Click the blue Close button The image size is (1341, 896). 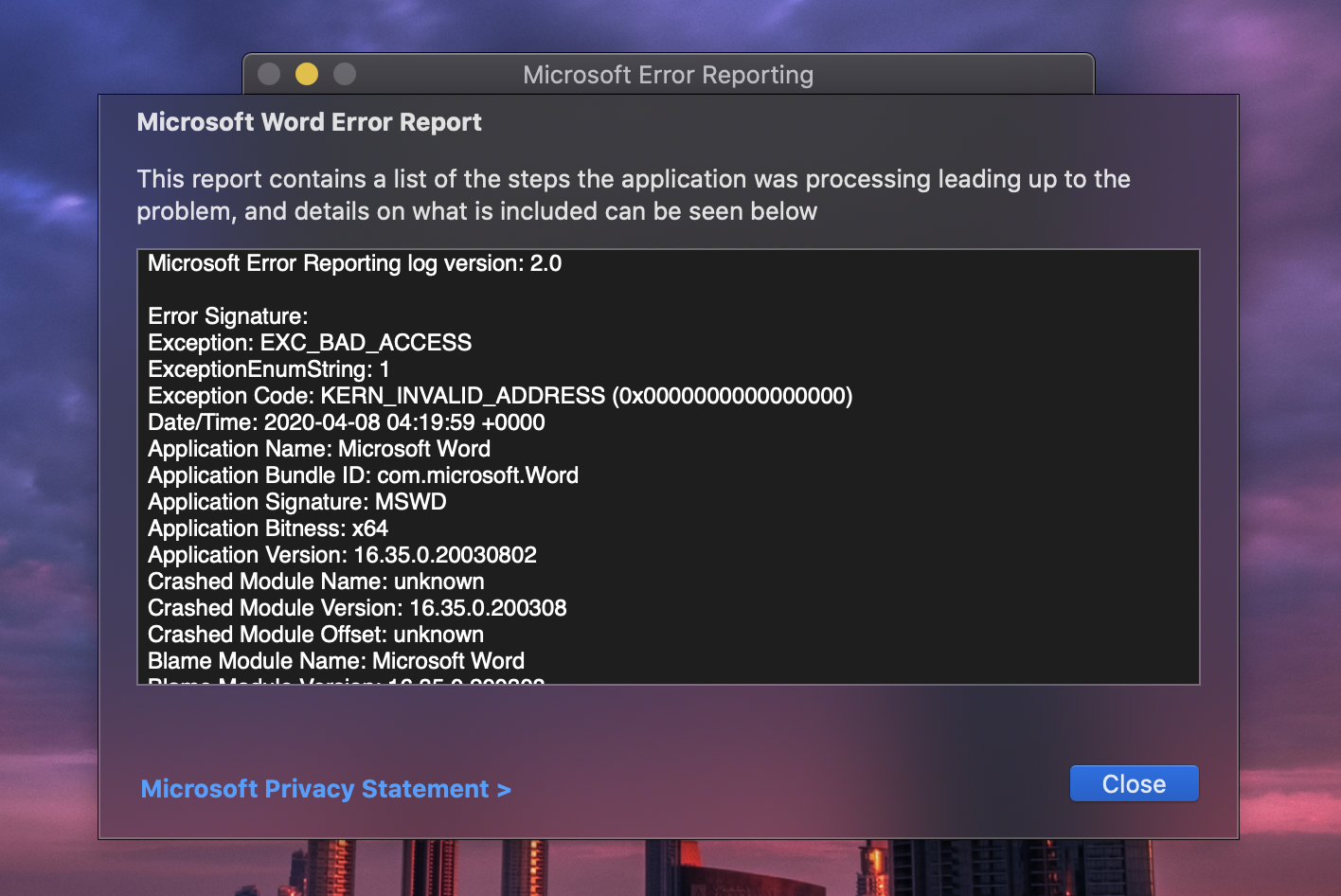tap(1134, 783)
